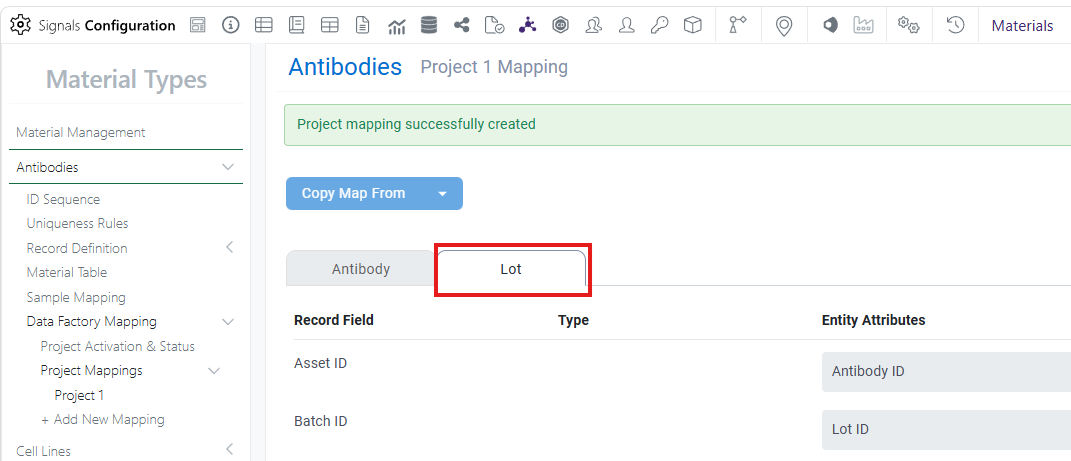1071x461 pixels.
Task: Select Project 1 mapping in sidebar
Action: click(x=79, y=395)
